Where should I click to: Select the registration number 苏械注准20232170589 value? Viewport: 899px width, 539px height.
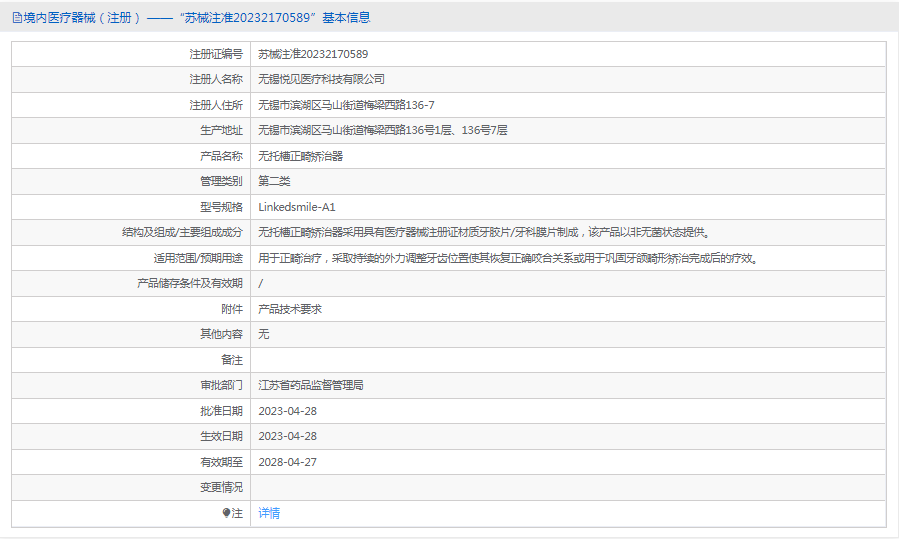[x=313, y=54]
